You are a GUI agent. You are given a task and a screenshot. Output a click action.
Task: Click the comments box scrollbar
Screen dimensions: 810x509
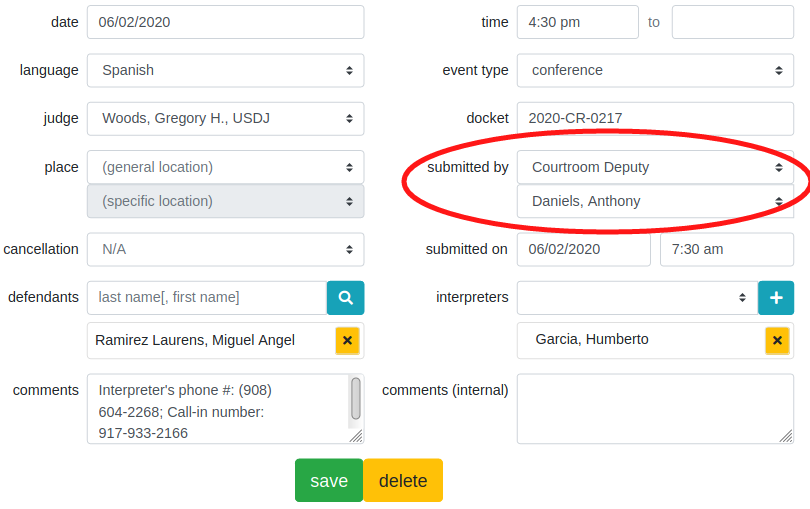click(x=355, y=398)
